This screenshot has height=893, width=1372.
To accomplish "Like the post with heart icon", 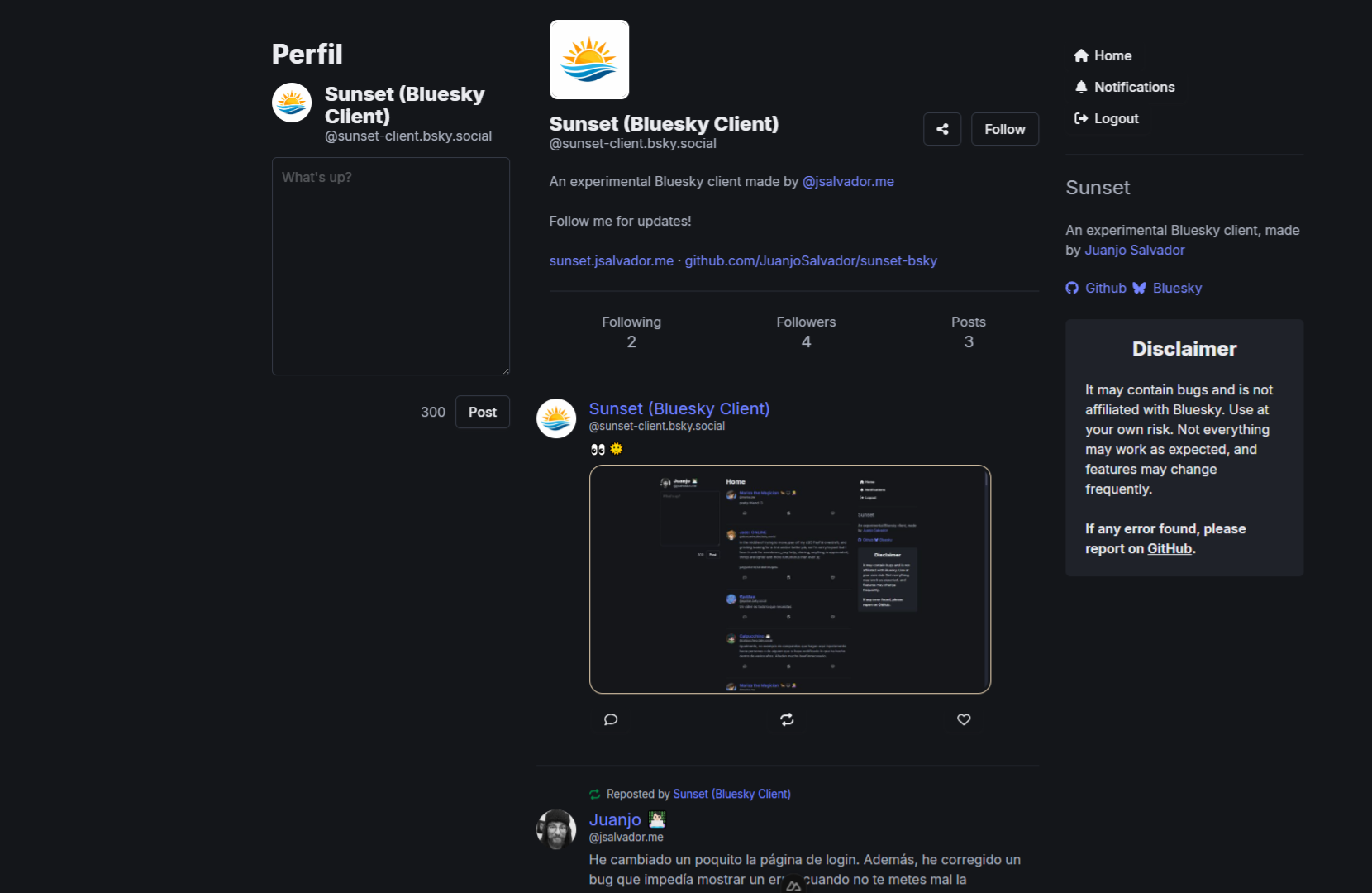I will [964, 719].
